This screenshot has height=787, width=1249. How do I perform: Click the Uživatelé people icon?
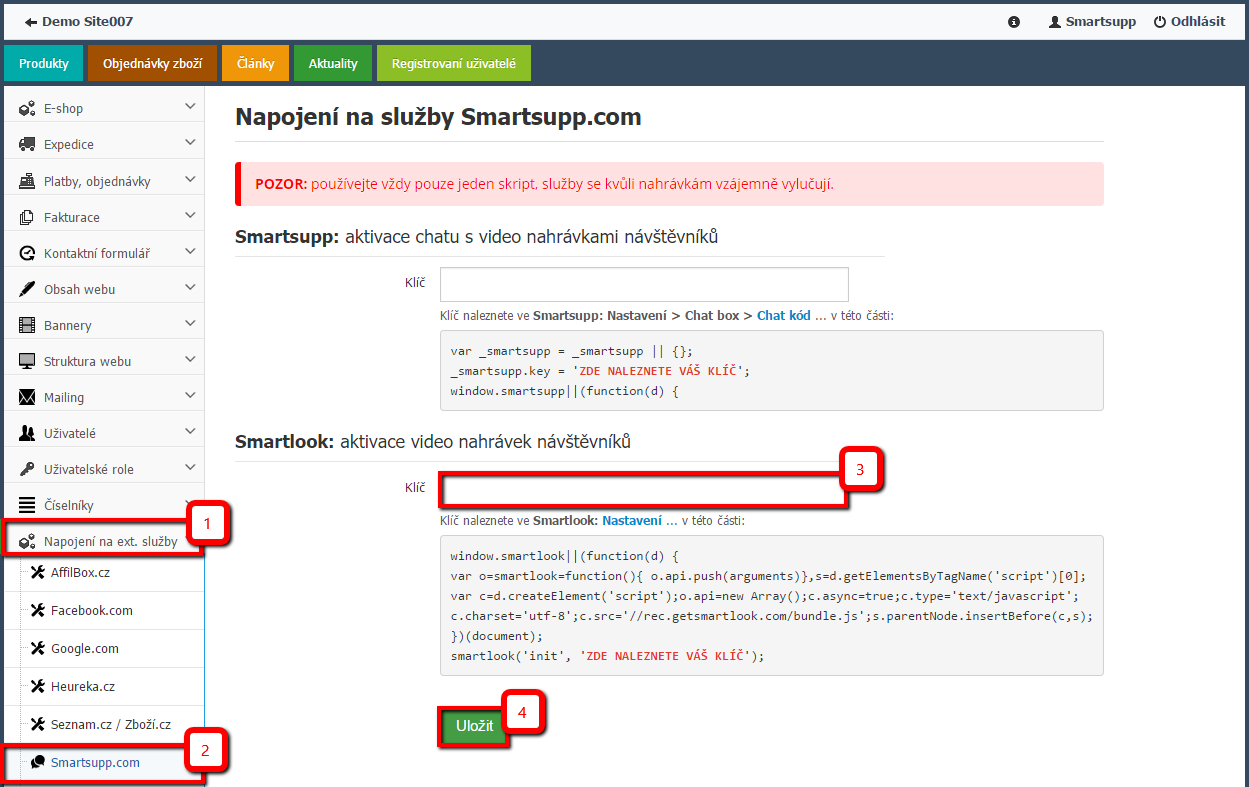27,433
